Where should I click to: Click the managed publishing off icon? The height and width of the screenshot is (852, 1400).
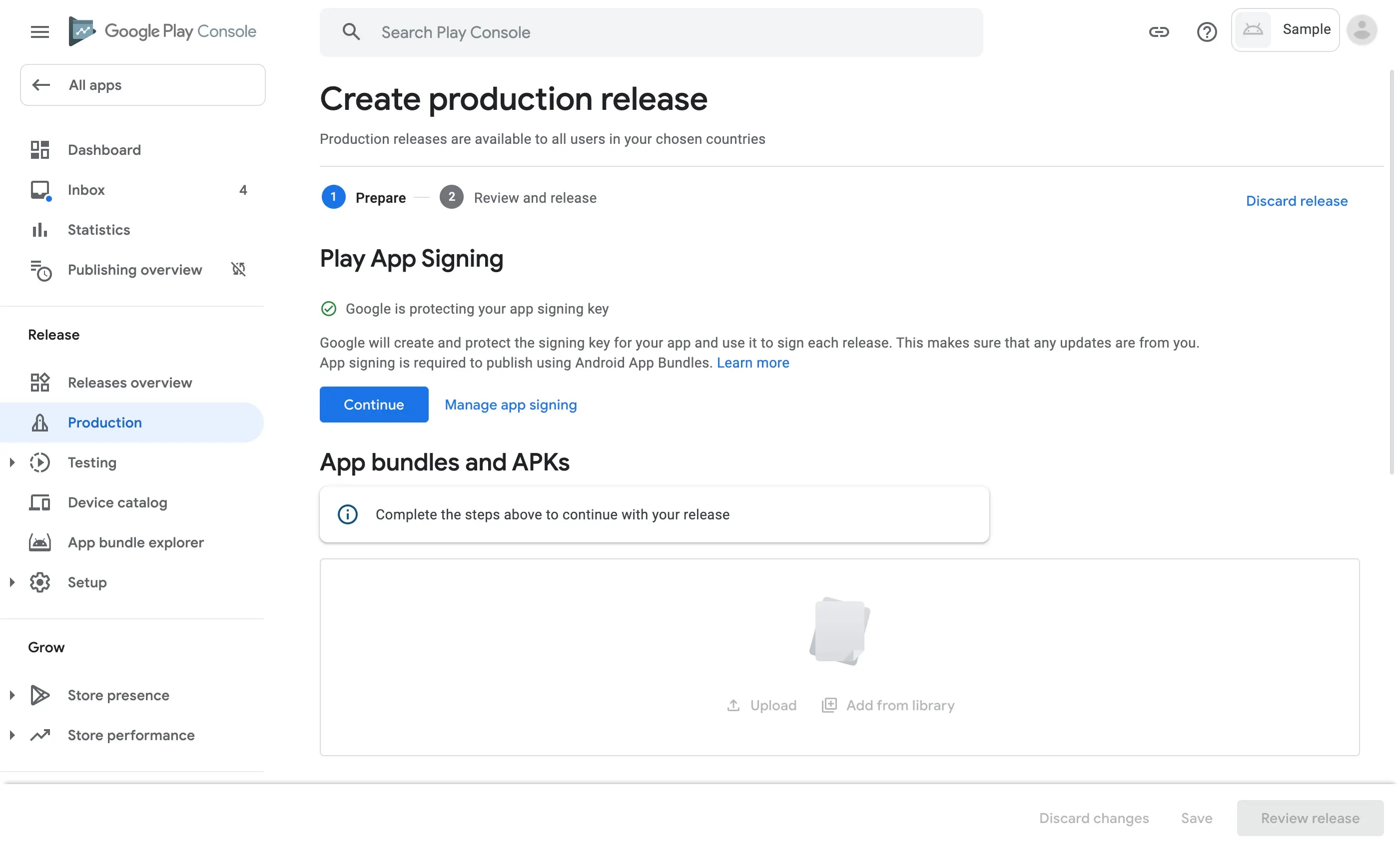click(239, 269)
